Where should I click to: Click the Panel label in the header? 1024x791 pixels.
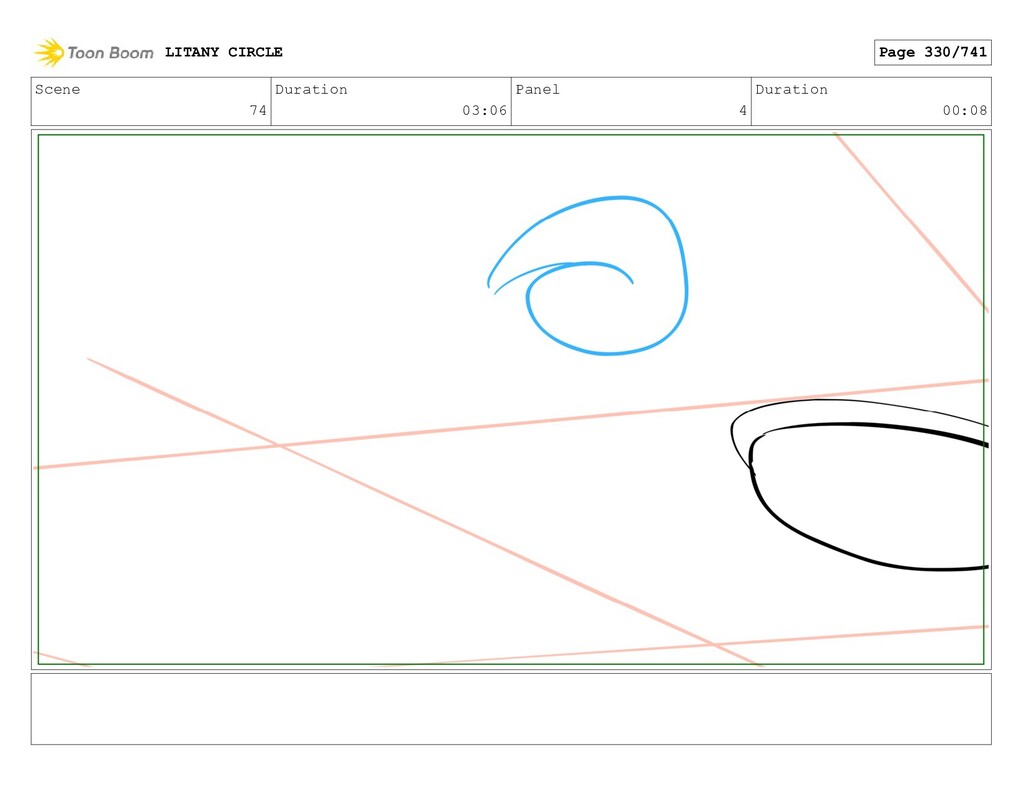[537, 89]
